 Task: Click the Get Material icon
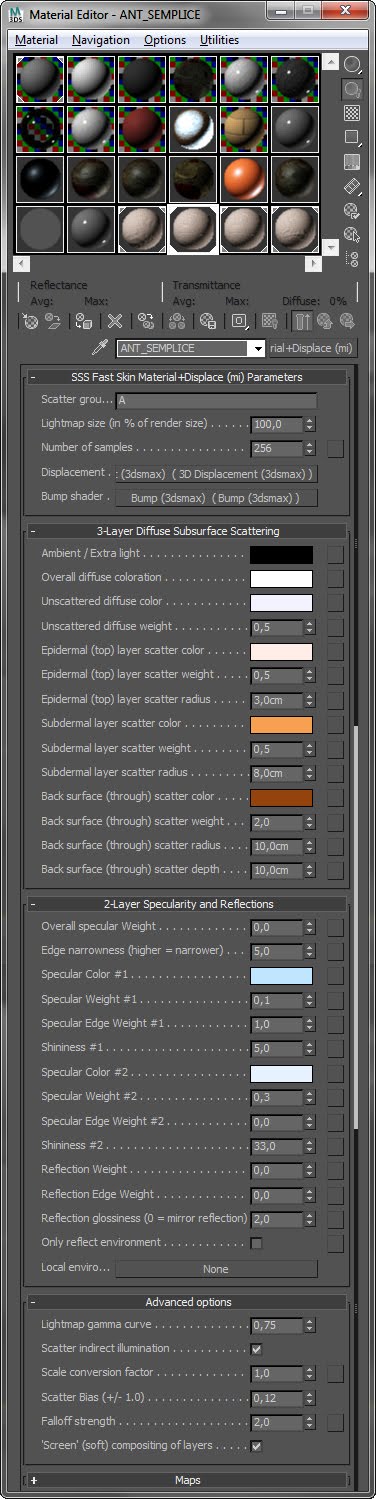30,321
